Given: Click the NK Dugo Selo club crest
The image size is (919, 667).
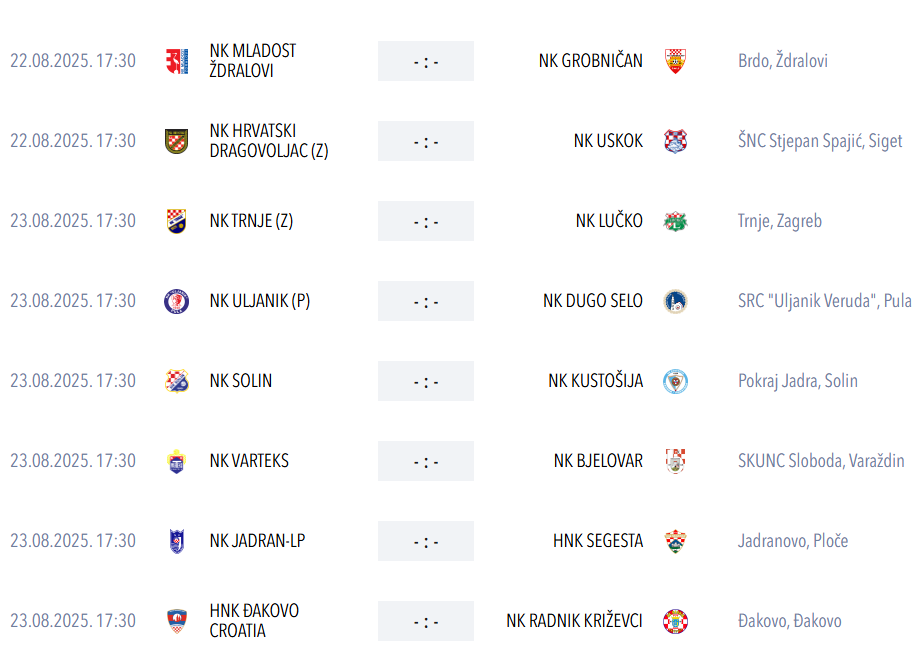Looking at the screenshot, I should coord(675,301).
